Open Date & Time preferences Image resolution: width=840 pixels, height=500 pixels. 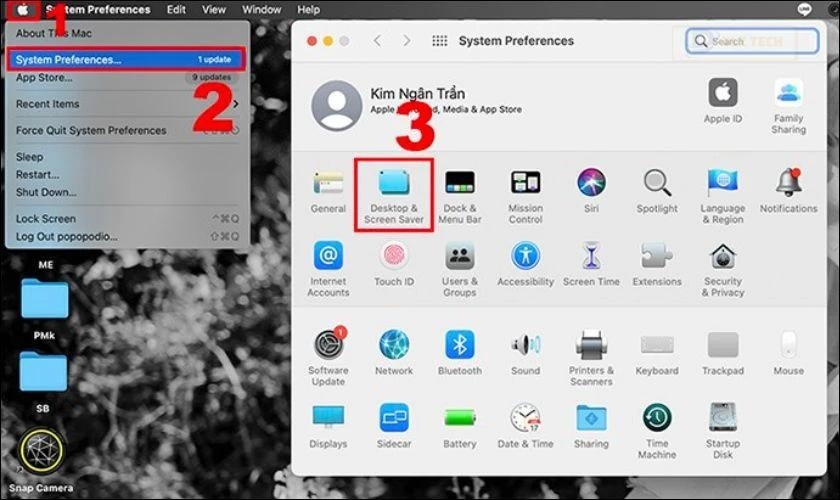[x=526, y=427]
